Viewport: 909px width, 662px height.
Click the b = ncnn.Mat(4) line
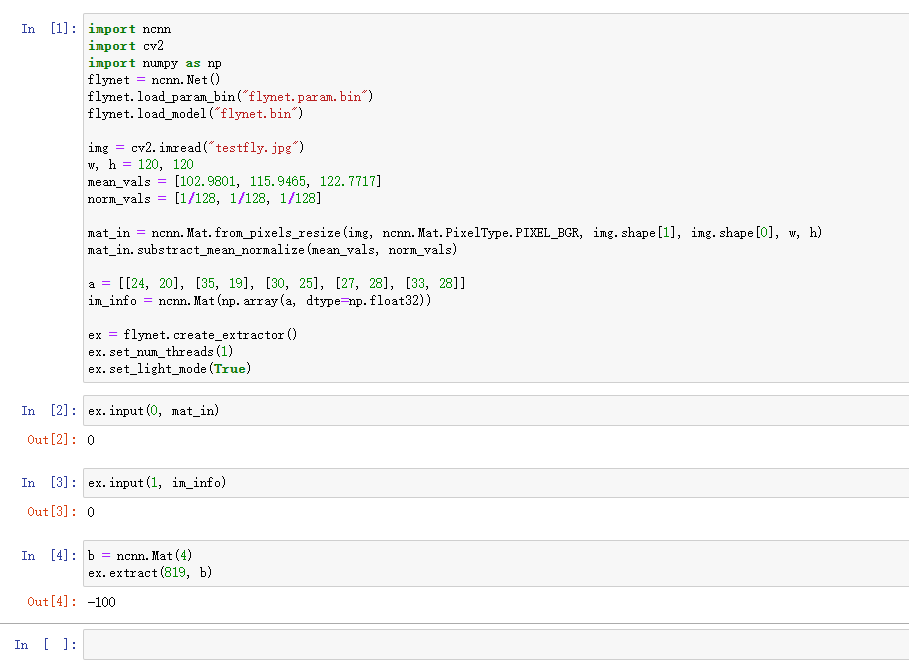pos(135,555)
